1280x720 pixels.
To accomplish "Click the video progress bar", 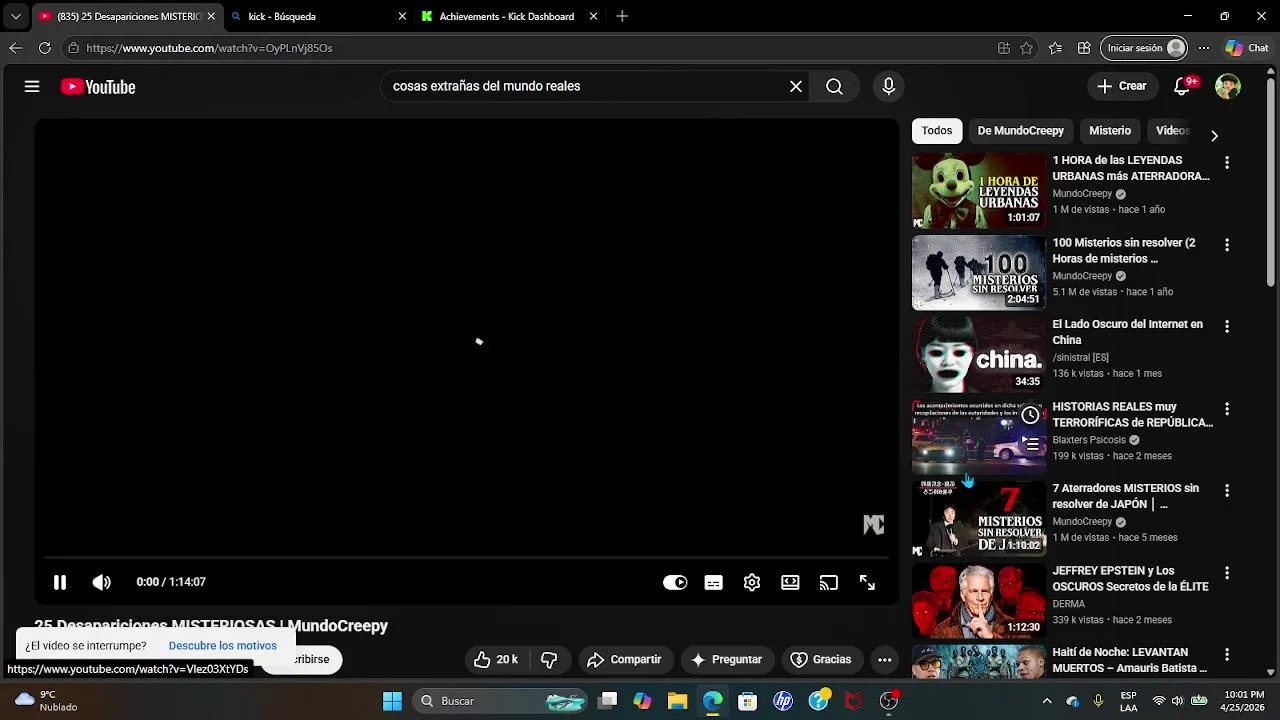I will click(x=467, y=558).
